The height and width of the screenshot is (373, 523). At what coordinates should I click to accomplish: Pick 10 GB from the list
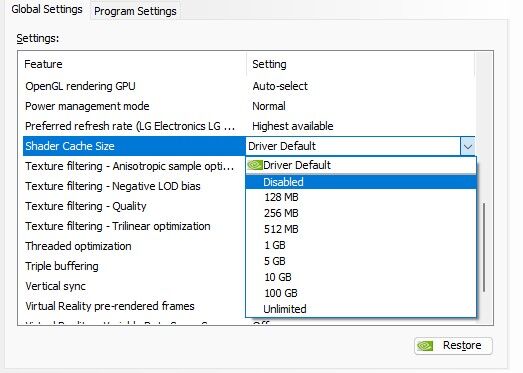[361, 277]
